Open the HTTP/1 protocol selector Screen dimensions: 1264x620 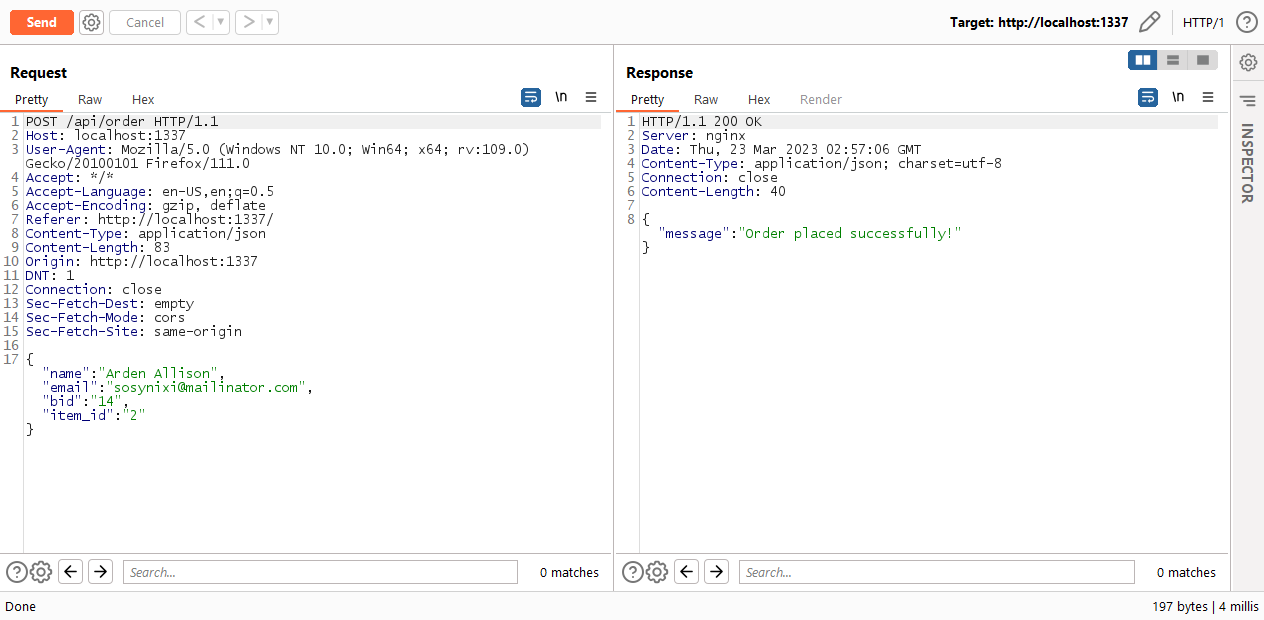(1203, 22)
